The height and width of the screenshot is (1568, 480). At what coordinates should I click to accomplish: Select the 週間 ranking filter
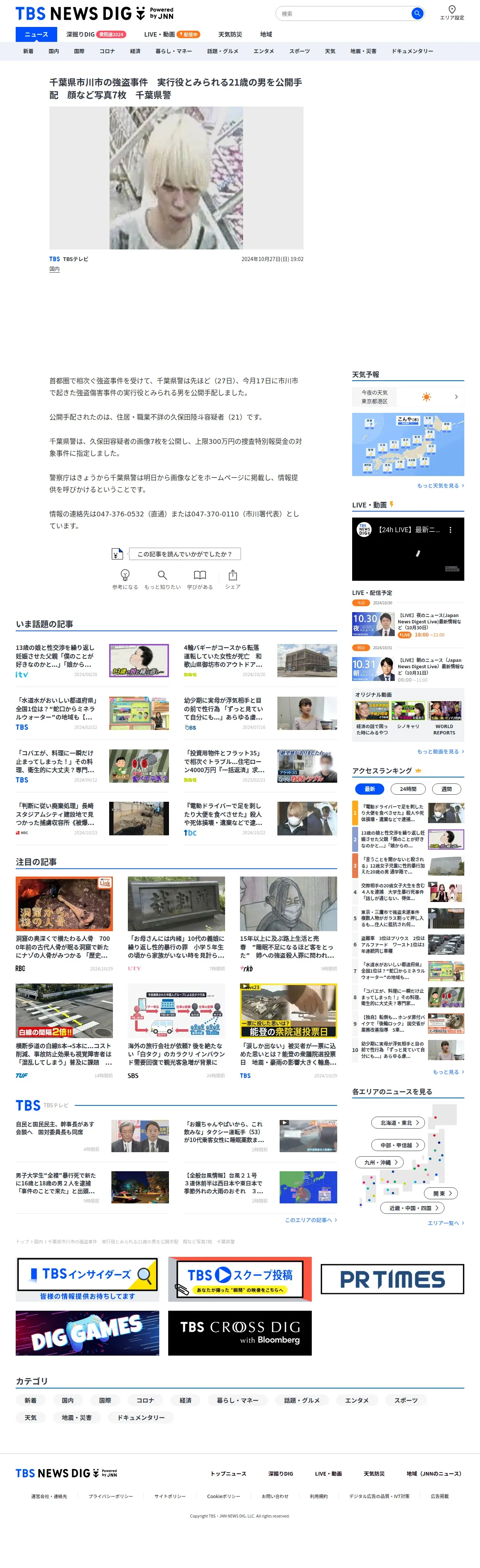446,789
